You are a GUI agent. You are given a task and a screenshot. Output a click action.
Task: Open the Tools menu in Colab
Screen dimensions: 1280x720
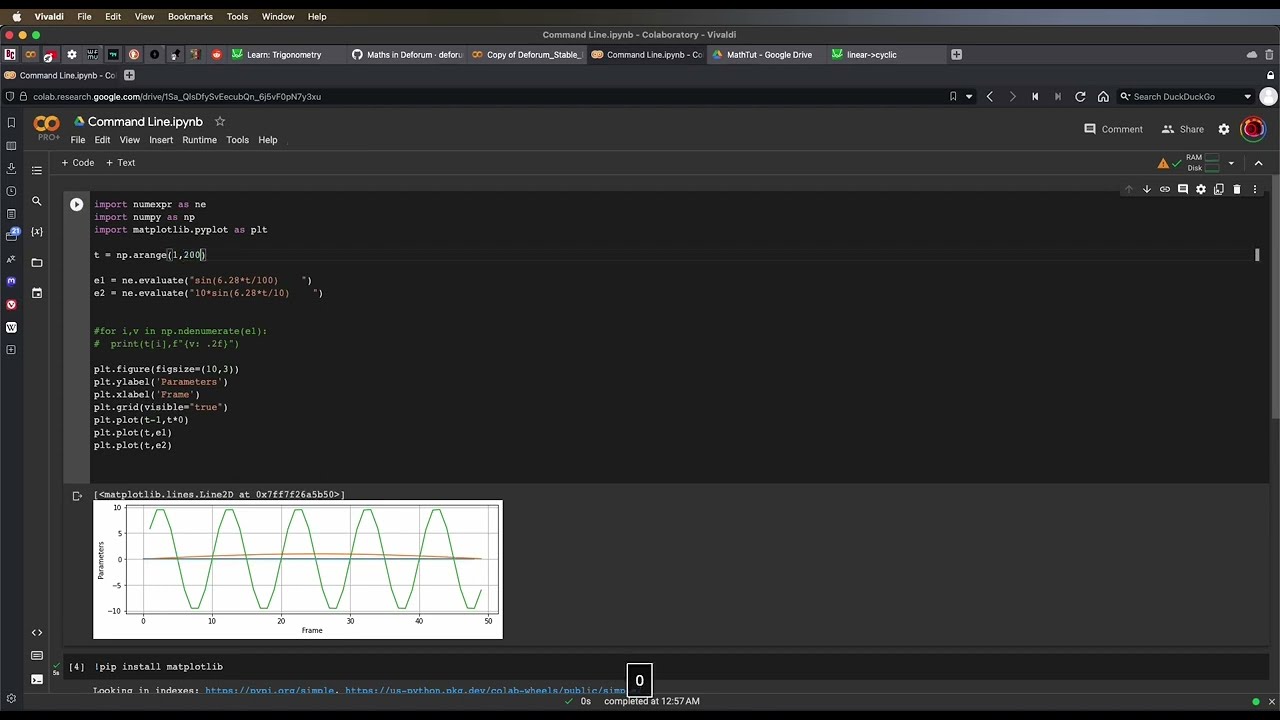pos(237,140)
